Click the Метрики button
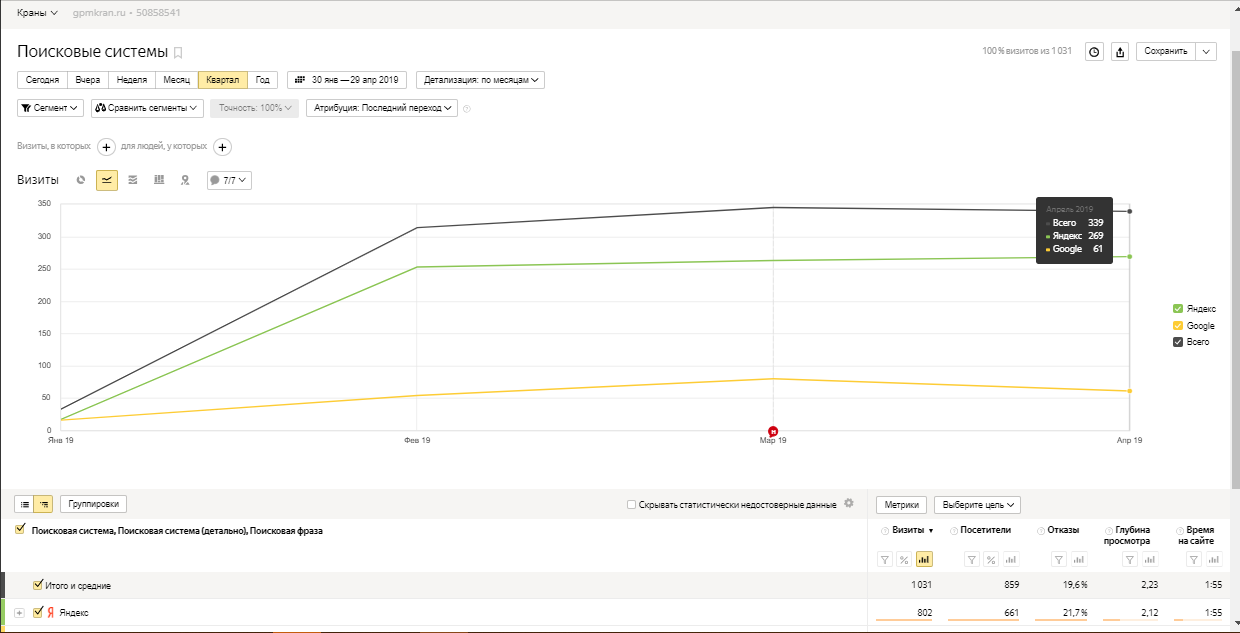1240x633 pixels. click(x=901, y=505)
